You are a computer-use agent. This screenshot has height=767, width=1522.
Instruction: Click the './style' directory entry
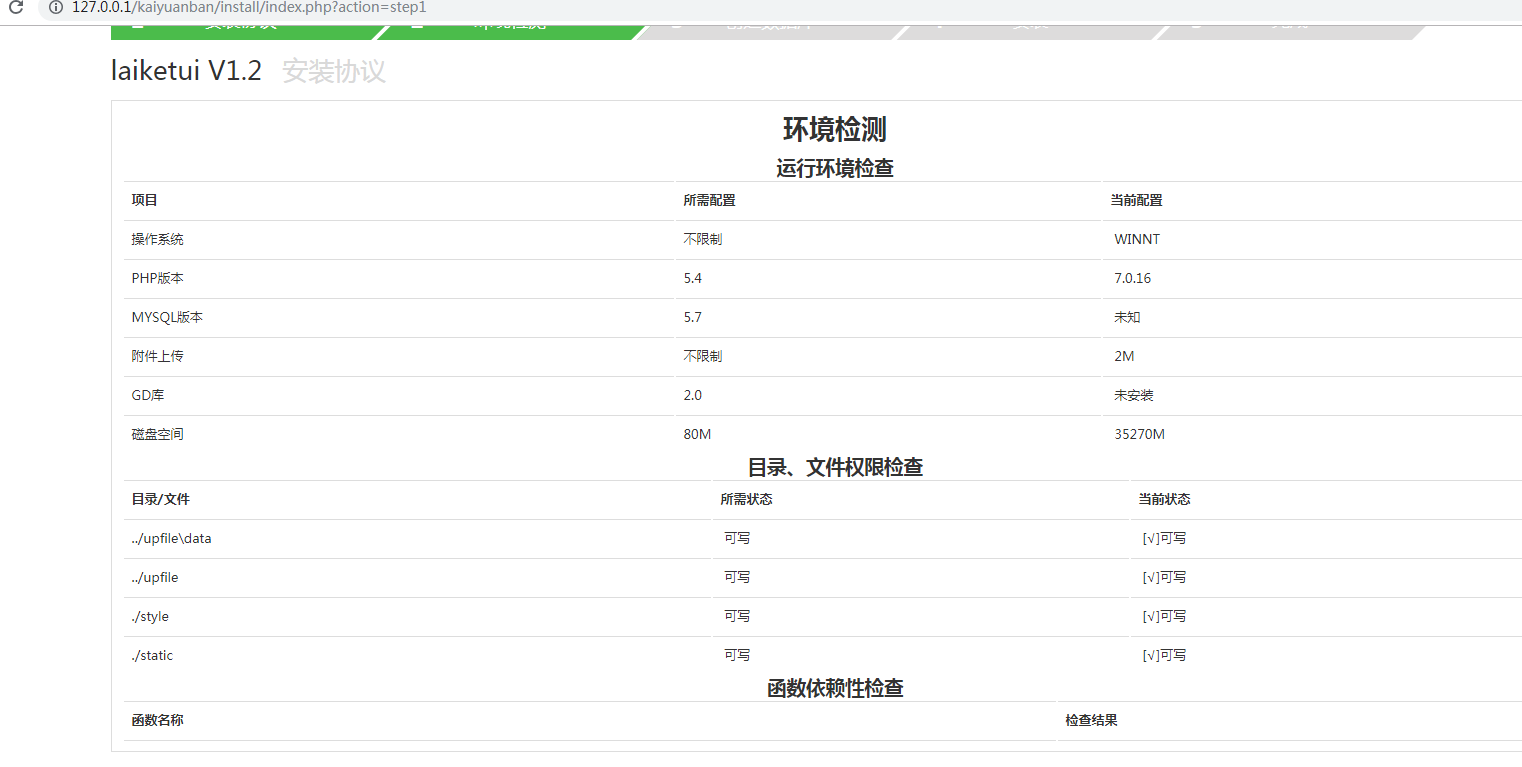[150, 616]
